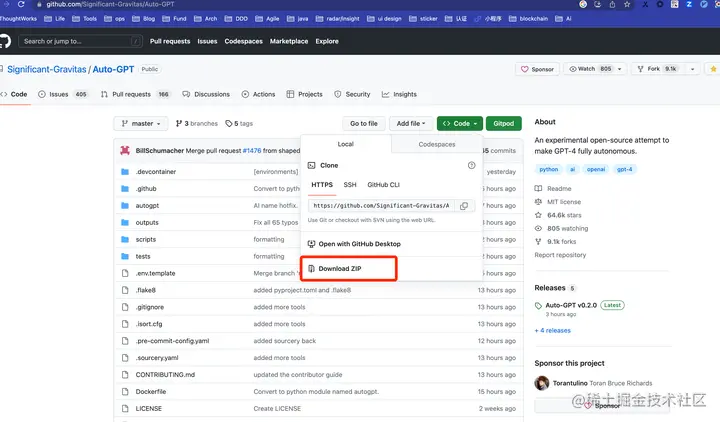Click the Torantulino avatar
This screenshot has height=422, width=720.
click(542, 383)
